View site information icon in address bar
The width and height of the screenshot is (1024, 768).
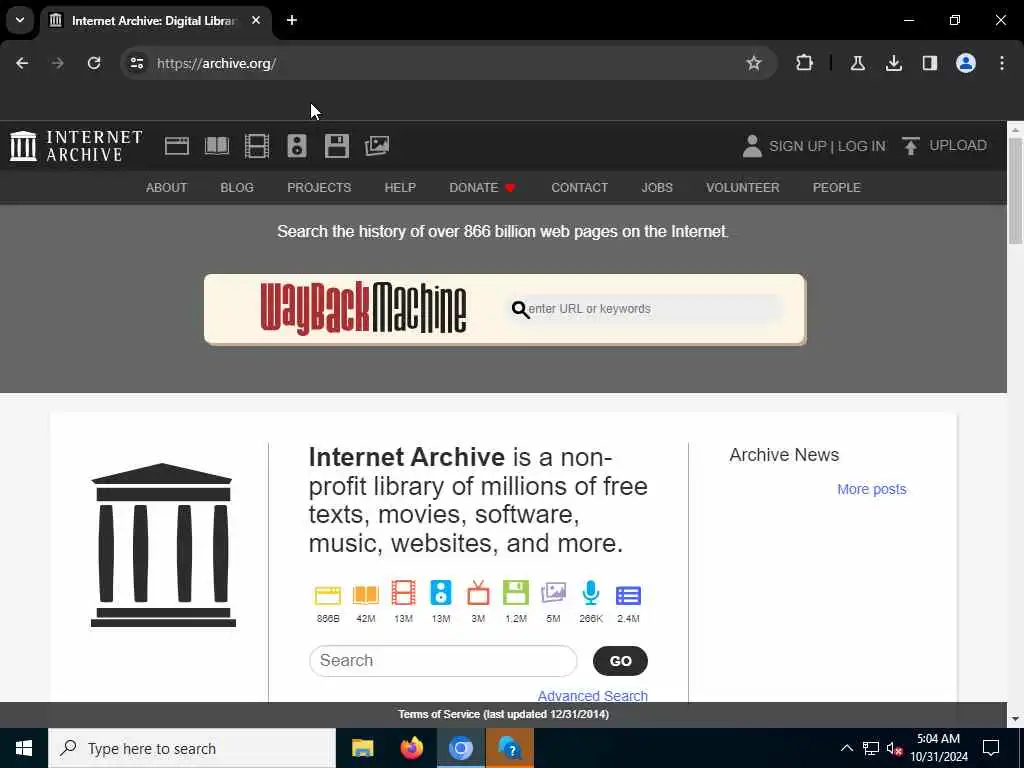[x=136, y=63]
